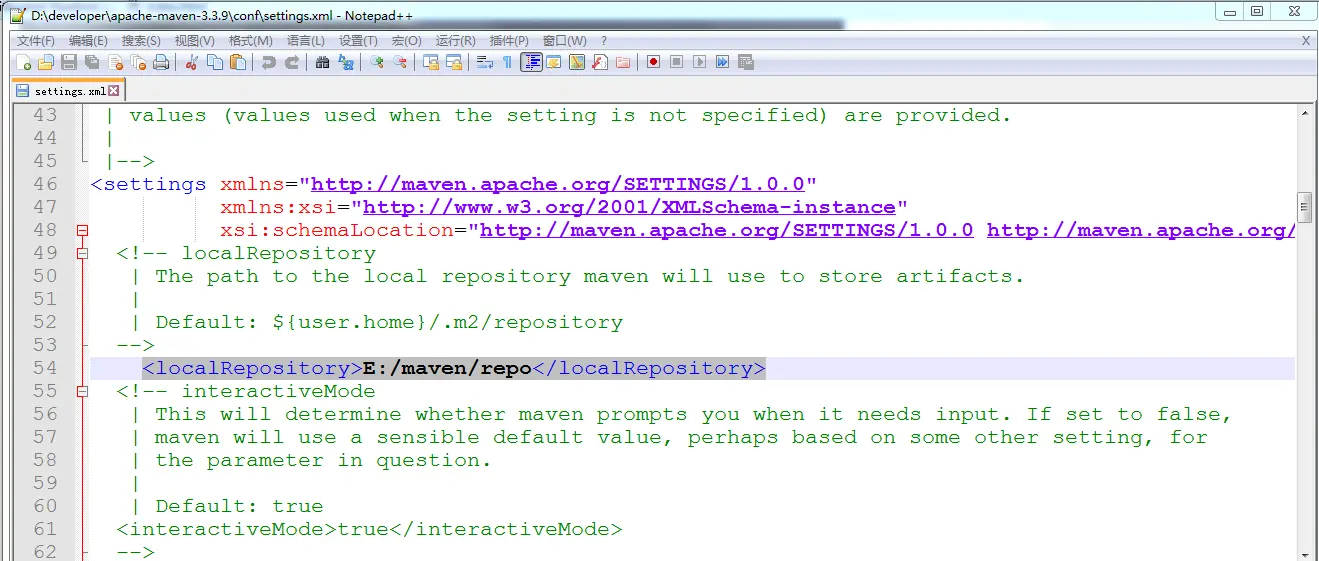
Task: Click the user defined language icon
Action: coord(554,62)
